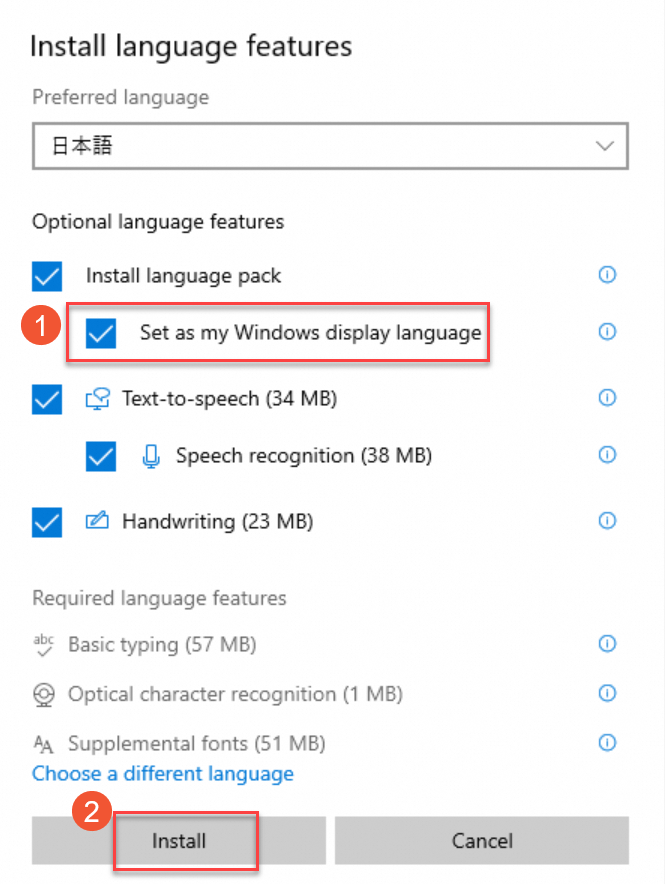Click the Install button

[x=179, y=841]
